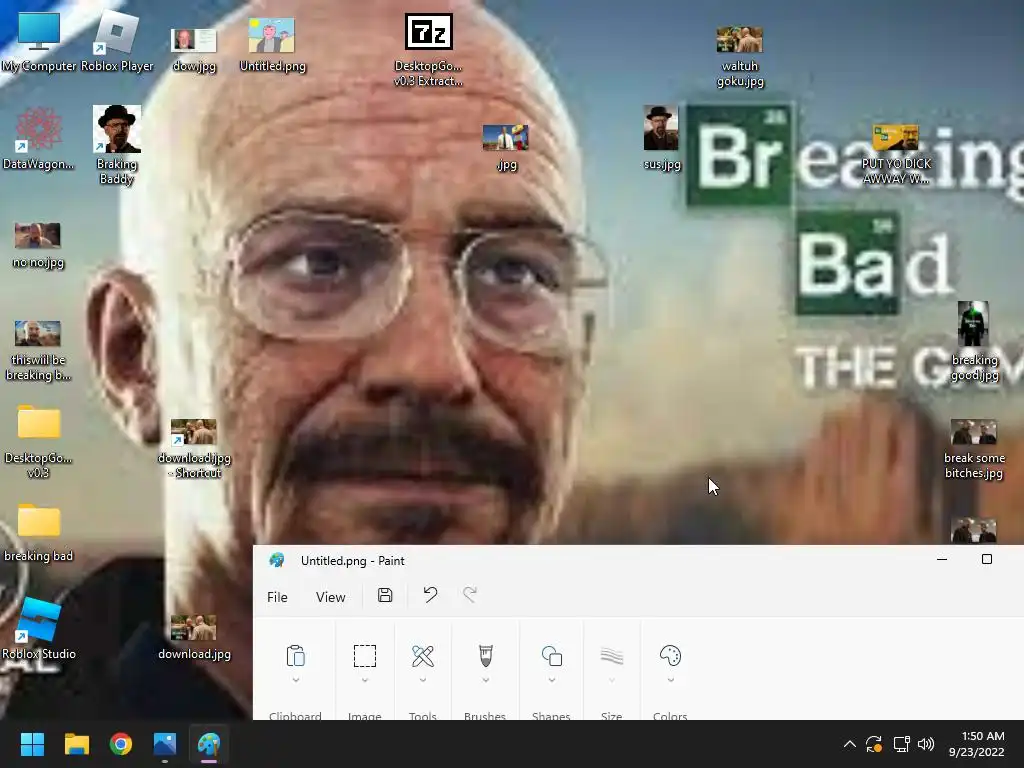Maximize the Paint window
Viewport: 1024px width, 768px height.
[x=987, y=559]
